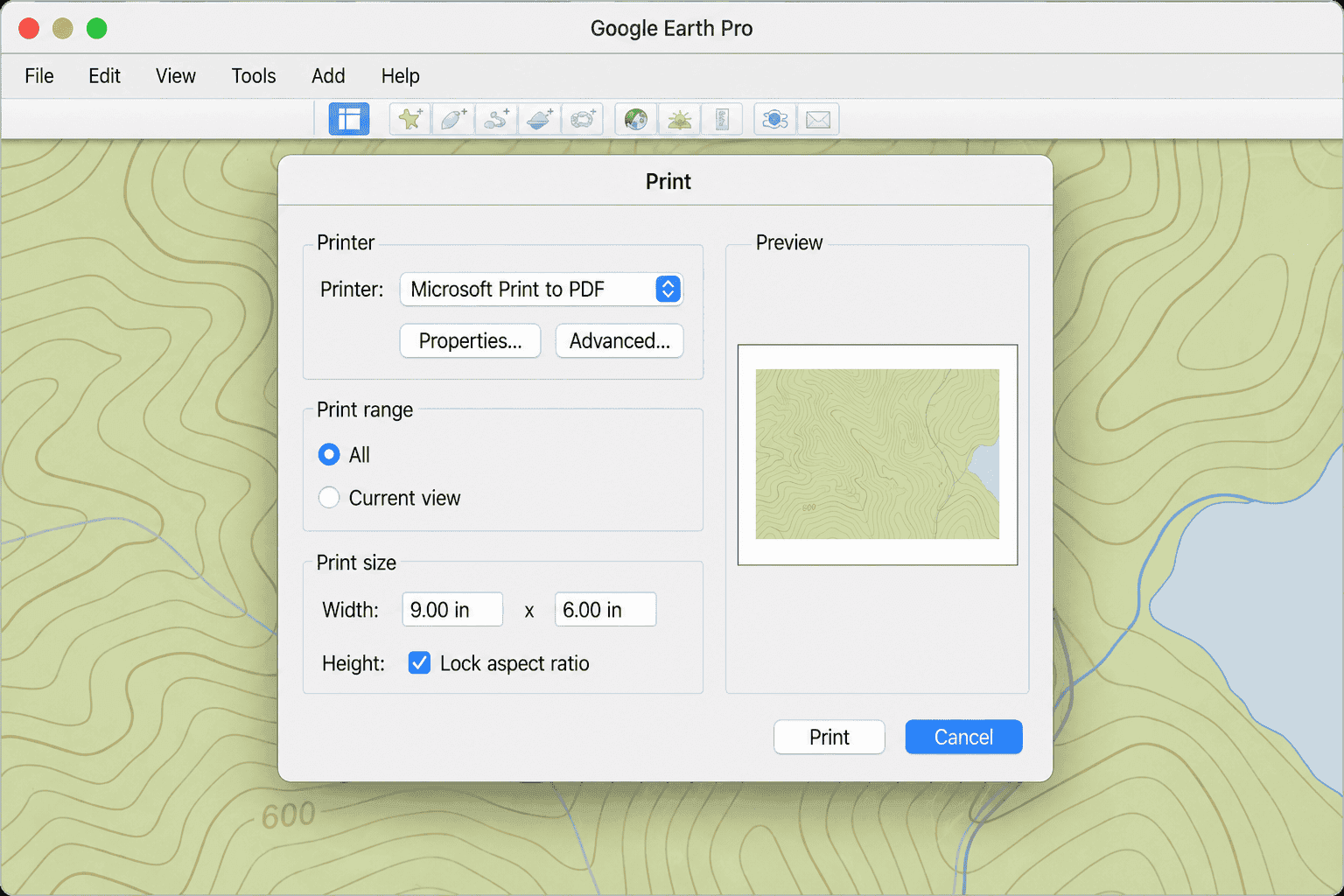The width and height of the screenshot is (1344, 896).
Task: Close the Google Earth Pro window
Action: coord(29,28)
